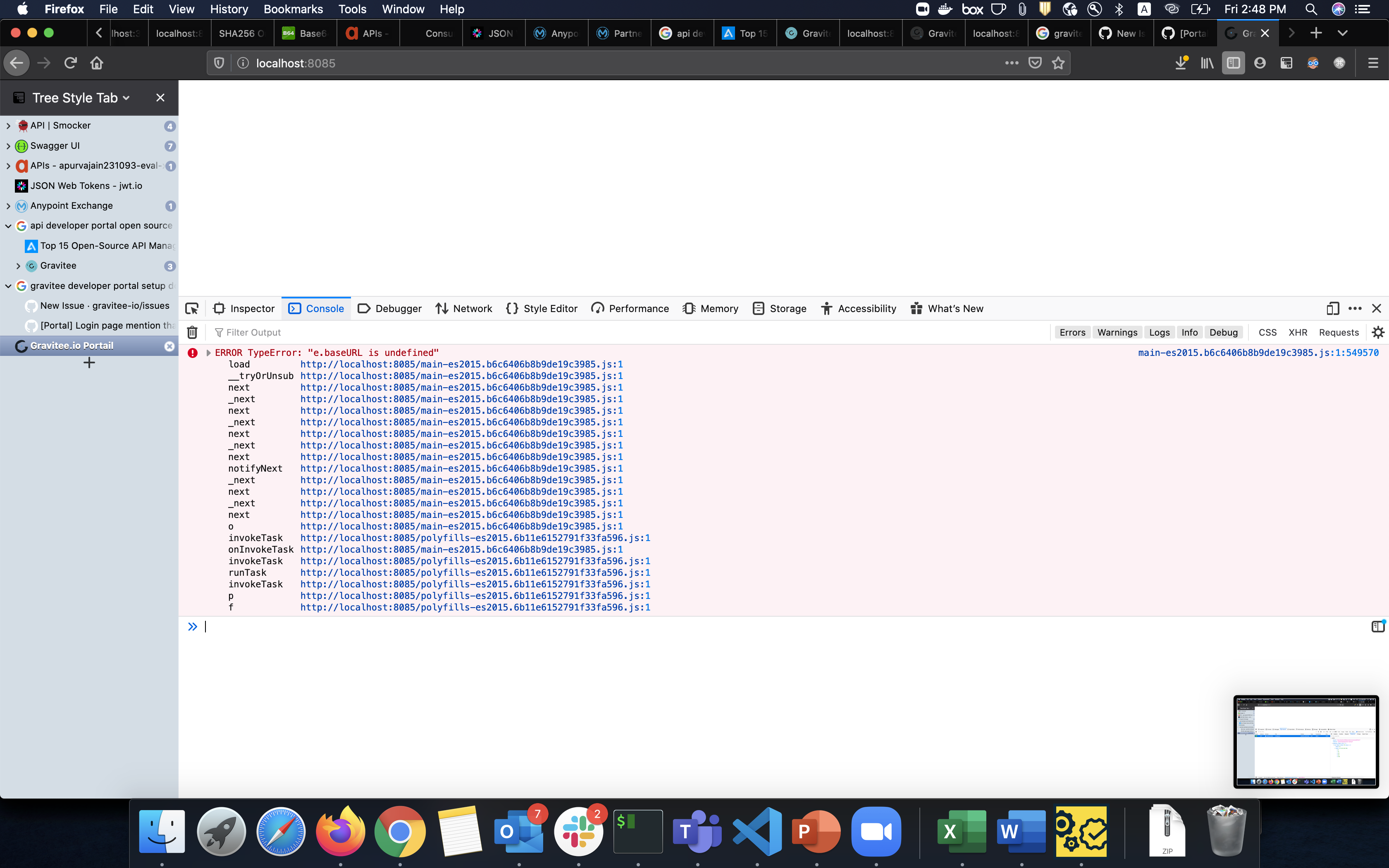The image size is (1389, 868).
Task: Open Firefox Library icon
Action: [1207, 63]
